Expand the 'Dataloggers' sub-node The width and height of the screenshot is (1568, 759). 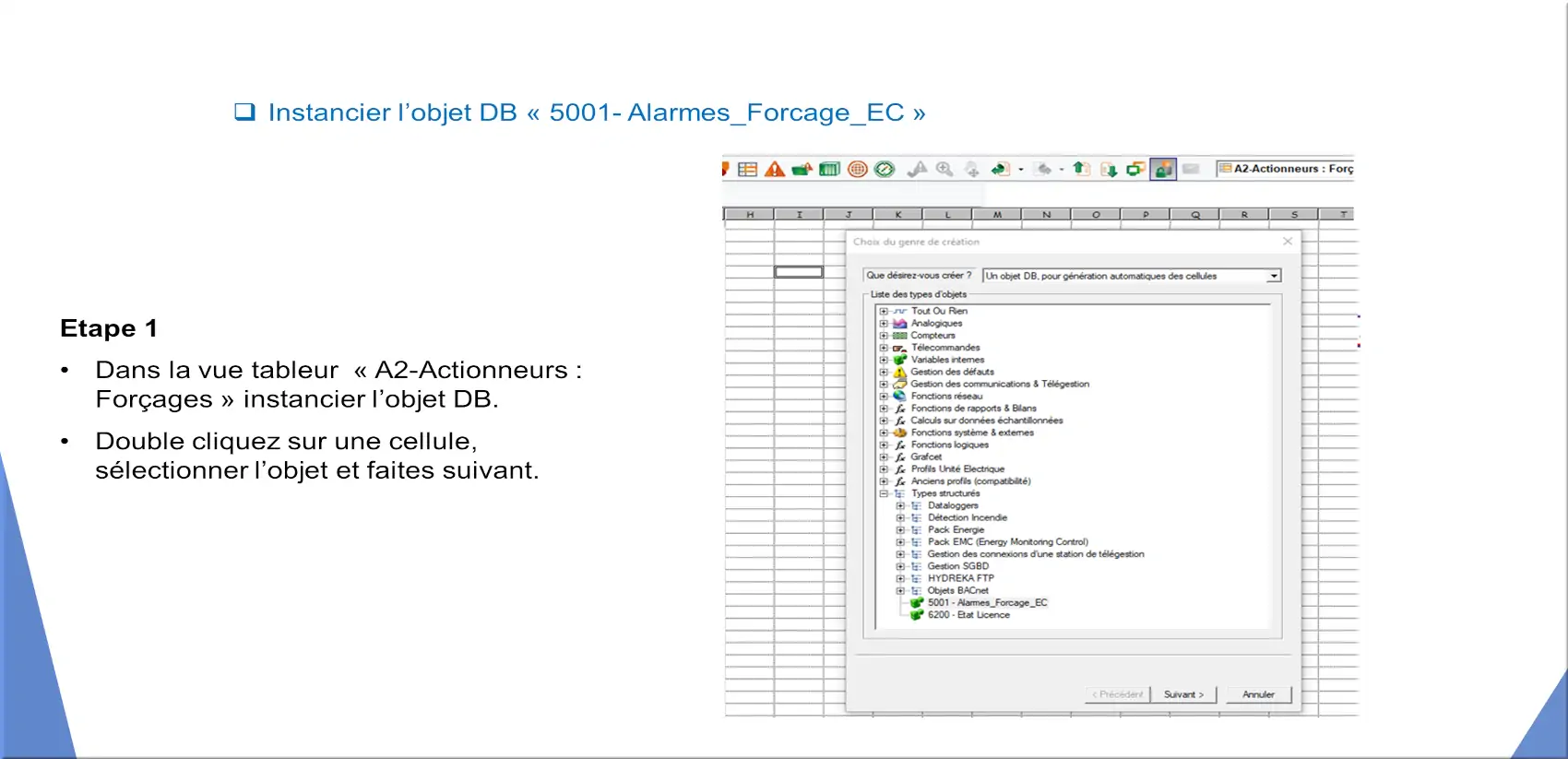(x=900, y=505)
